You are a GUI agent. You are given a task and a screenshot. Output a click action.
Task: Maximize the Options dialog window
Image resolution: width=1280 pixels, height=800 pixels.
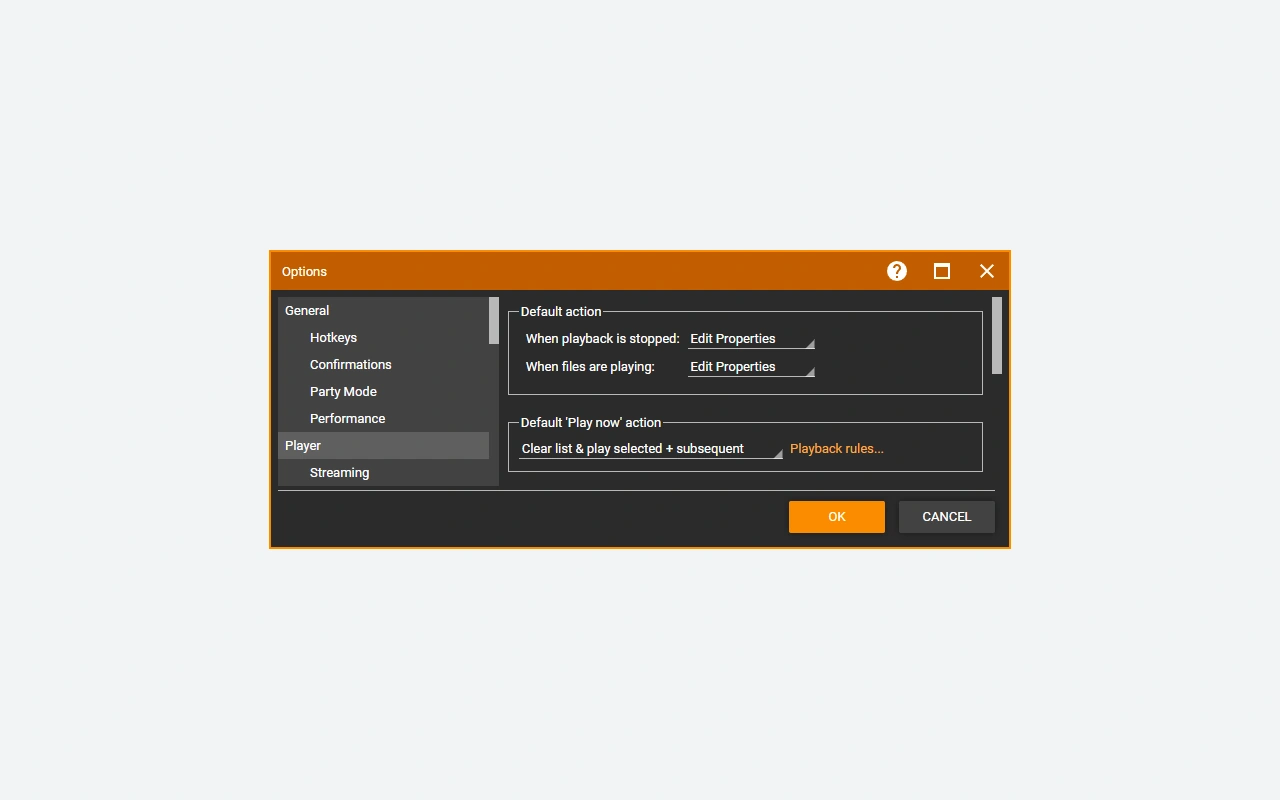click(942, 271)
